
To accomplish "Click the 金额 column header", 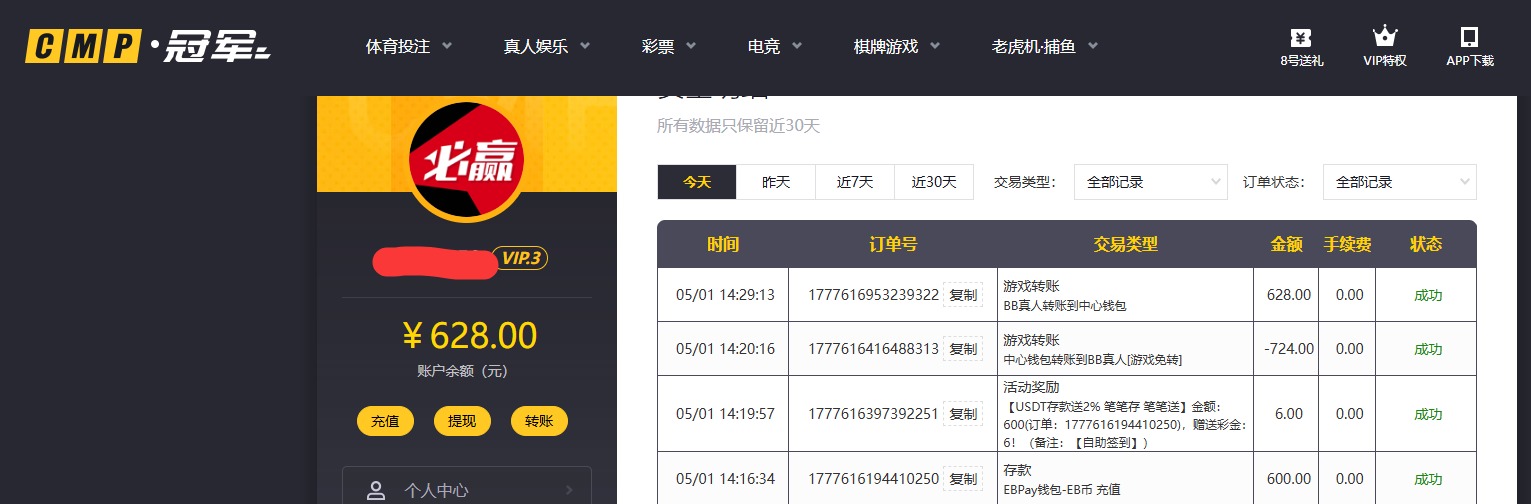I will [x=1286, y=244].
